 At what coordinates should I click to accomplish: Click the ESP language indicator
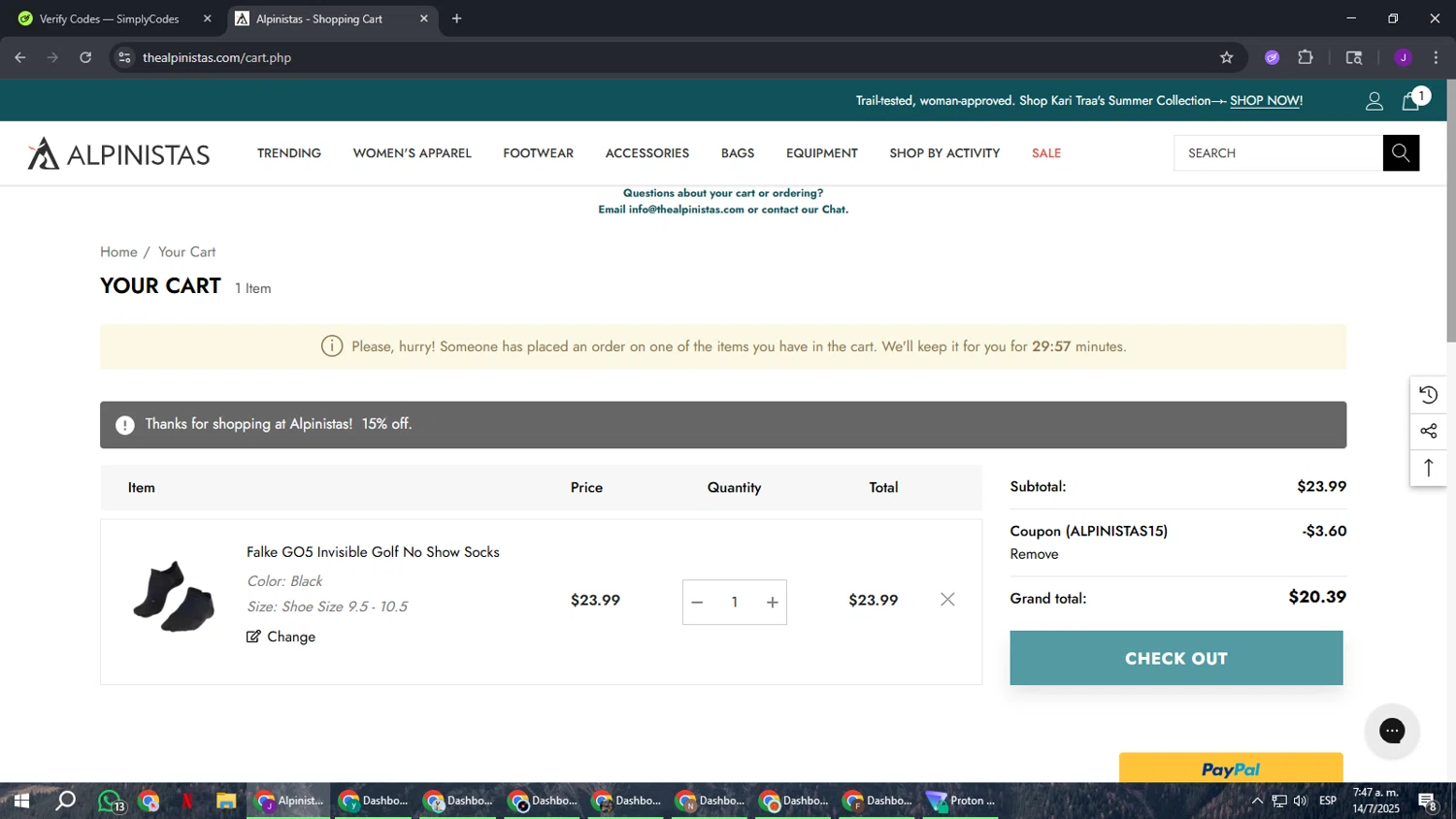(x=1328, y=802)
